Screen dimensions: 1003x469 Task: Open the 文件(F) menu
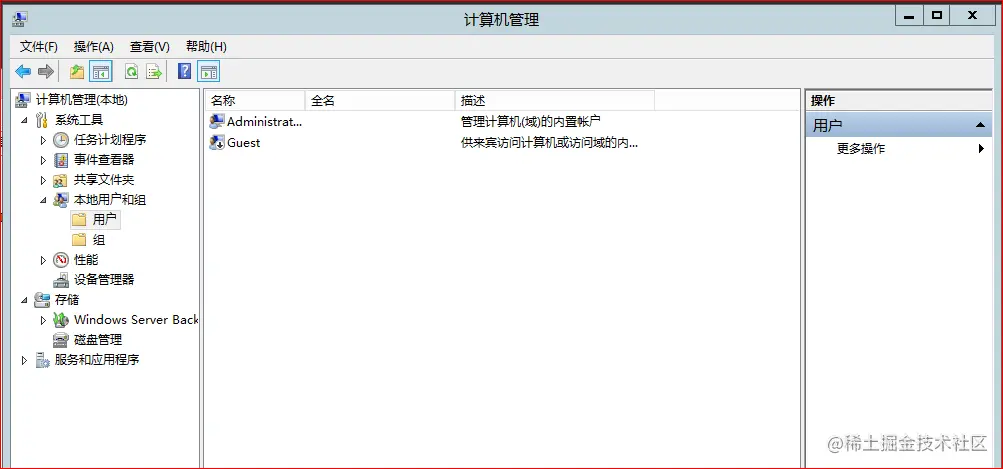click(x=38, y=47)
